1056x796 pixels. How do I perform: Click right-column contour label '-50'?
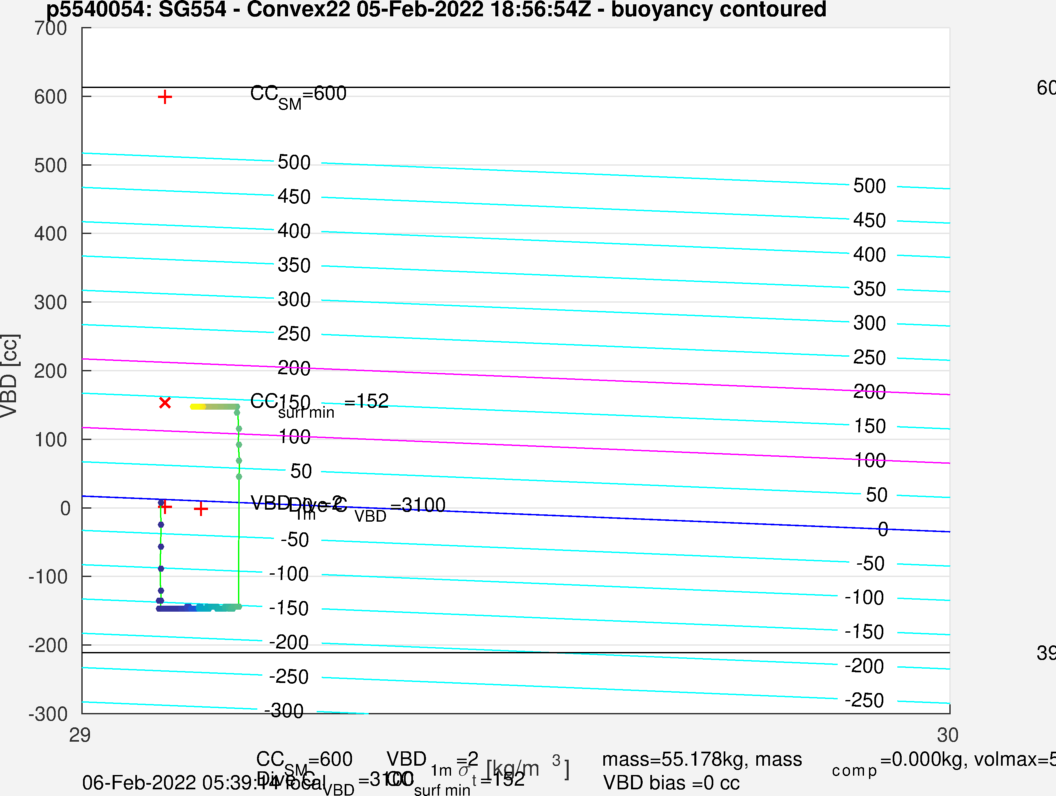tap(870, 564)
